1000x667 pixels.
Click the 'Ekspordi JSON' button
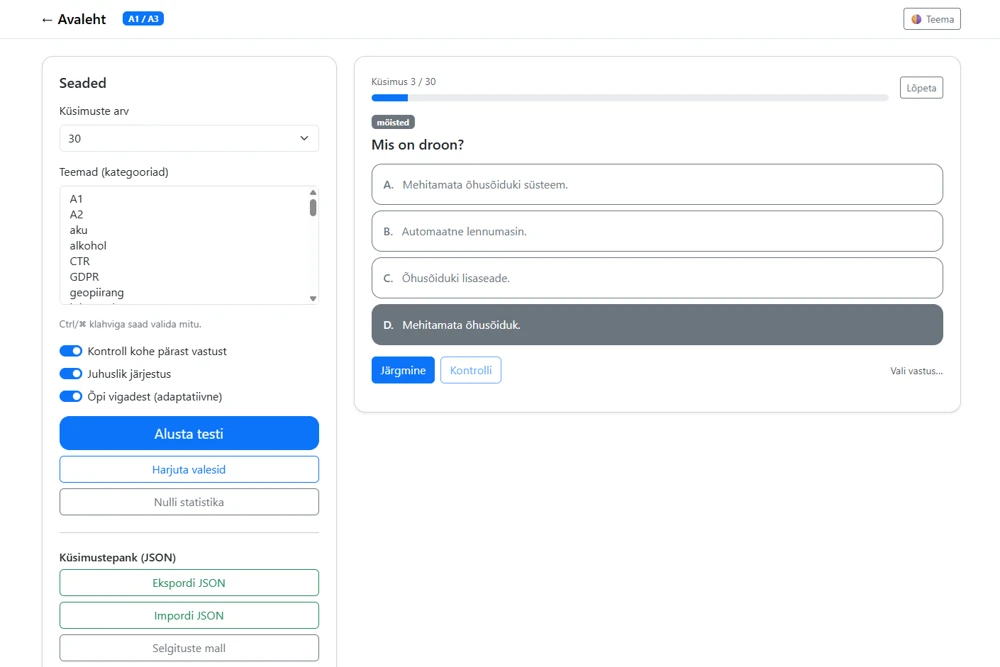[x=189, y=583]
